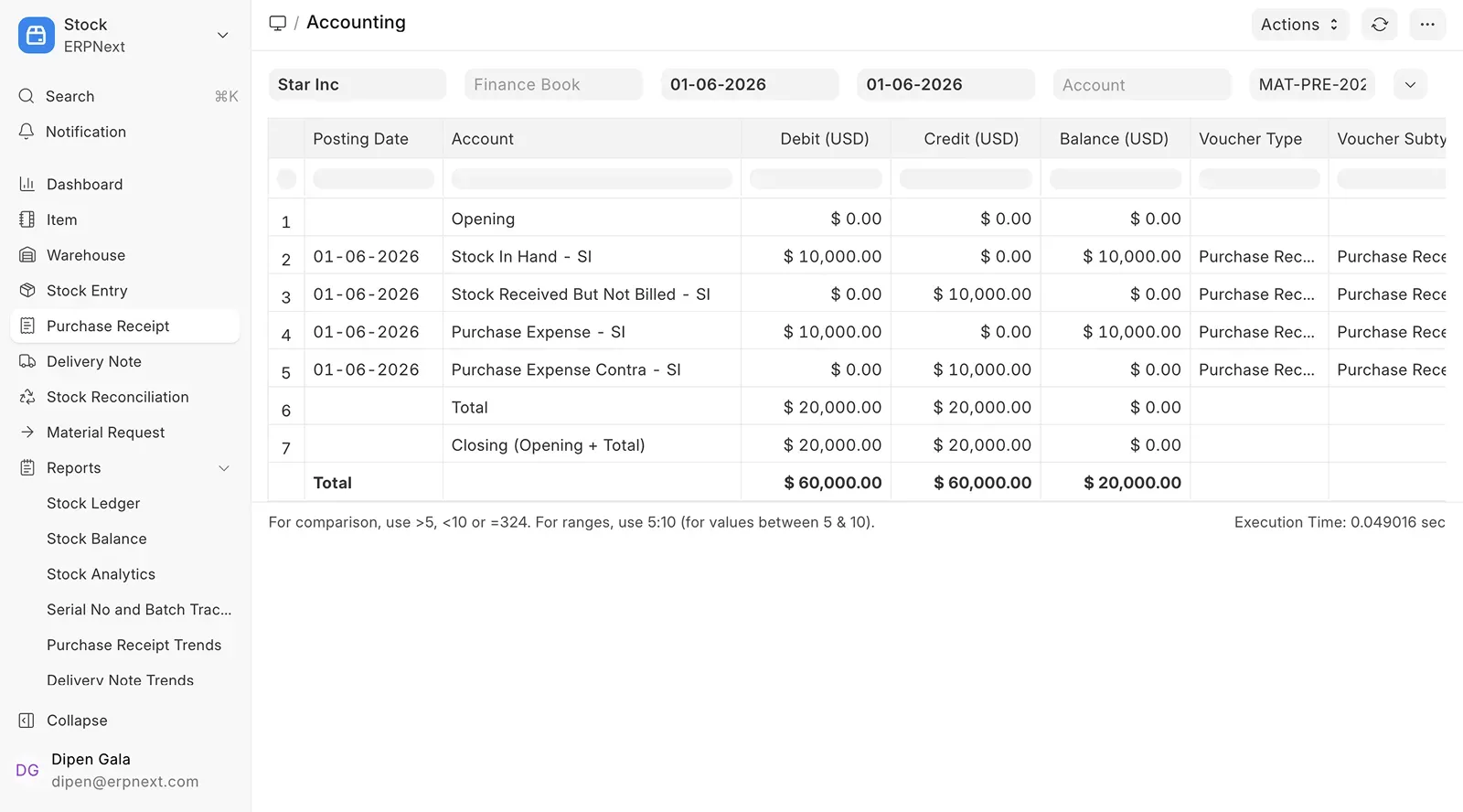Open the Dashboard sidebar item
Image resolution: width=1463 pixels, height=812 pixels.
coord(84,184)
